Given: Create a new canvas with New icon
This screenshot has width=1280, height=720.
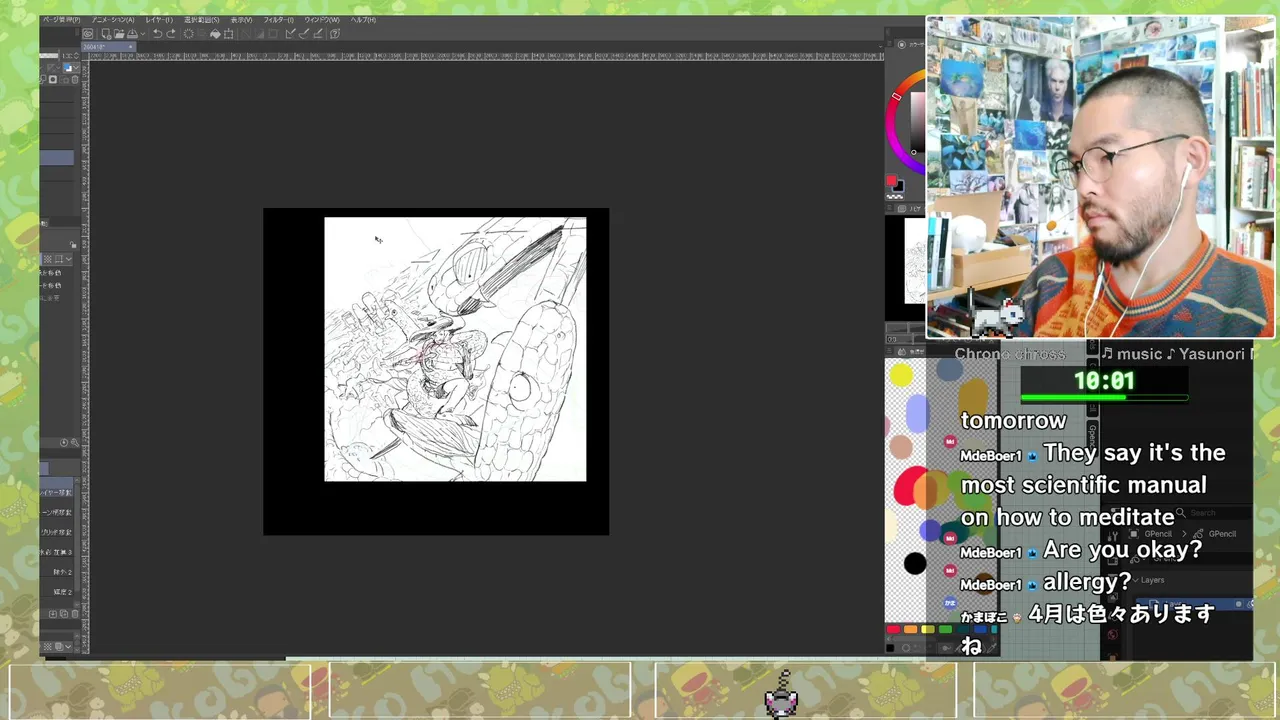Looking at the screenshot, I should tap(107, 34).
